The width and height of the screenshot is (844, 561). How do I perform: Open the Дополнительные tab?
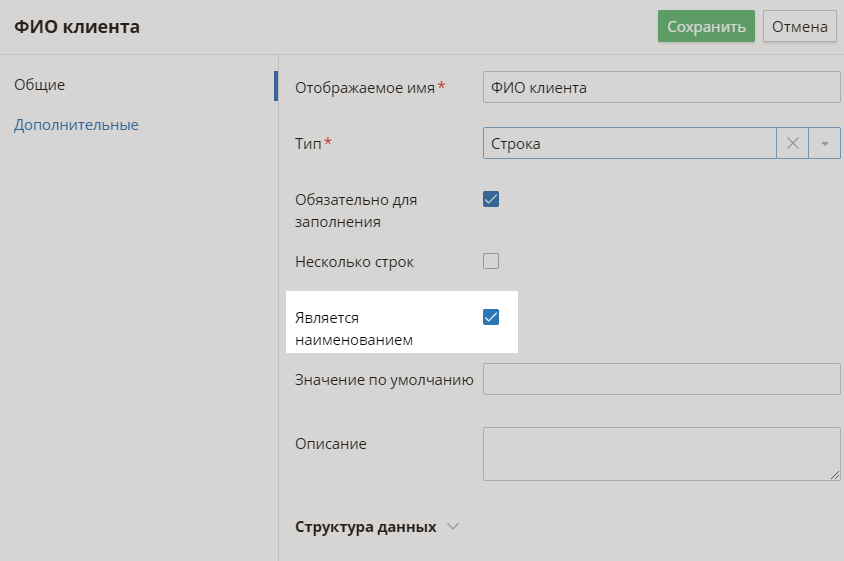point(76,125)
